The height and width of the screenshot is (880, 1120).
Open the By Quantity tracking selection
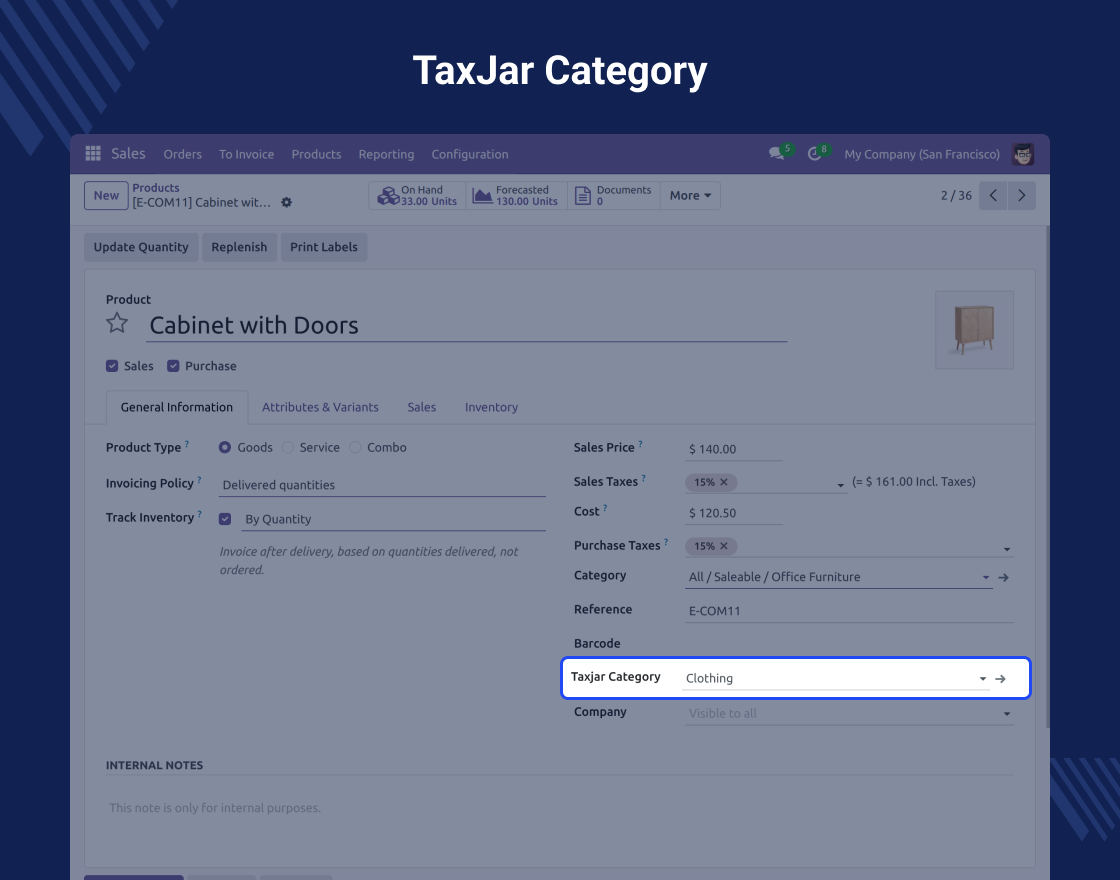[x=394, y=519]
